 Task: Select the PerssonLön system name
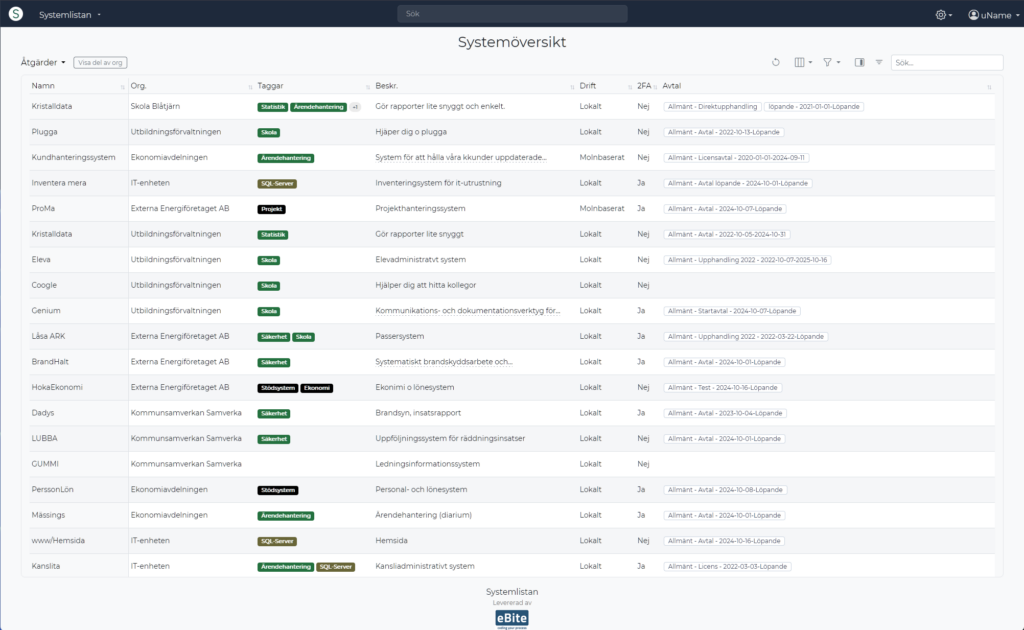[52, 490]
